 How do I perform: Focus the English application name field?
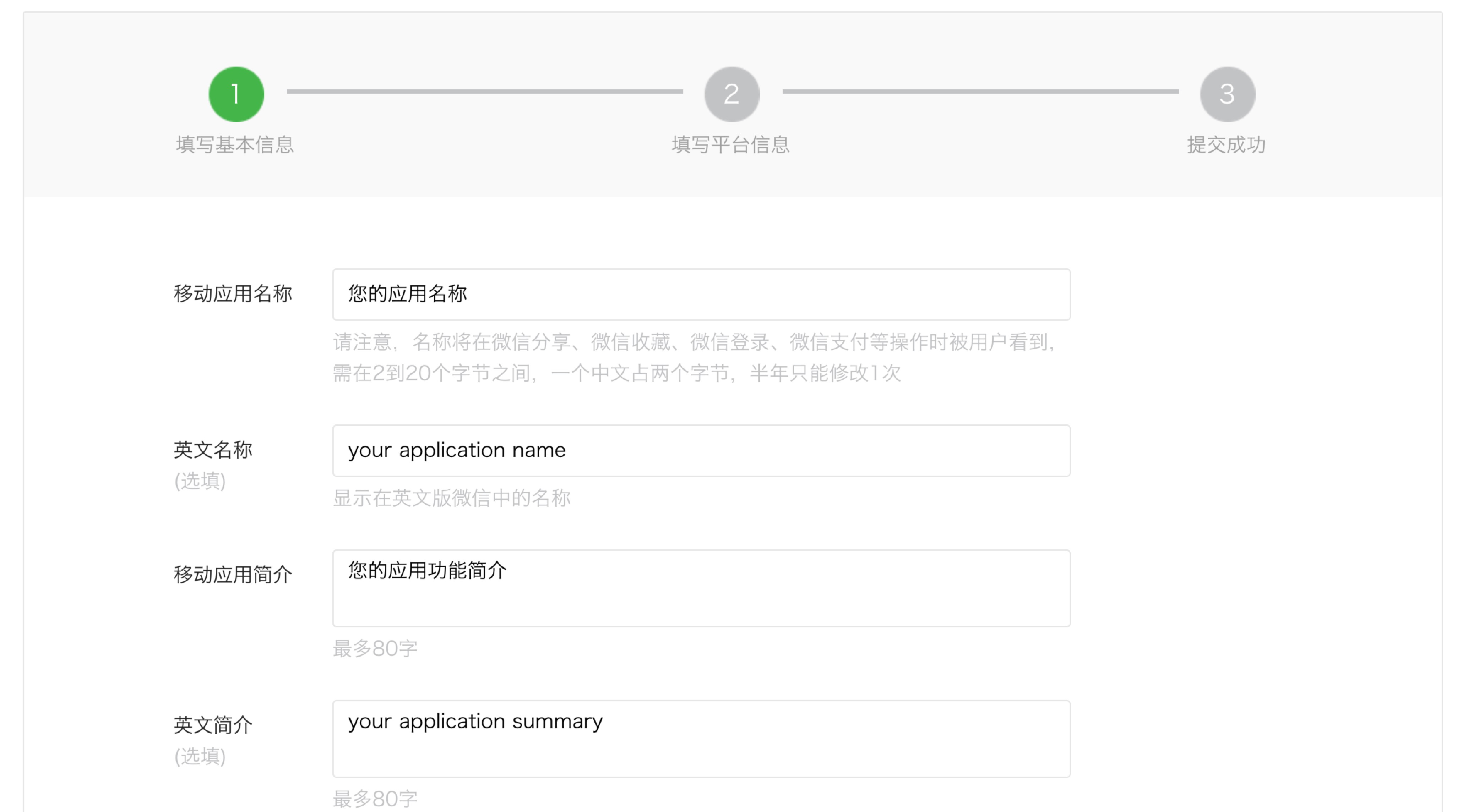[701, 451]
